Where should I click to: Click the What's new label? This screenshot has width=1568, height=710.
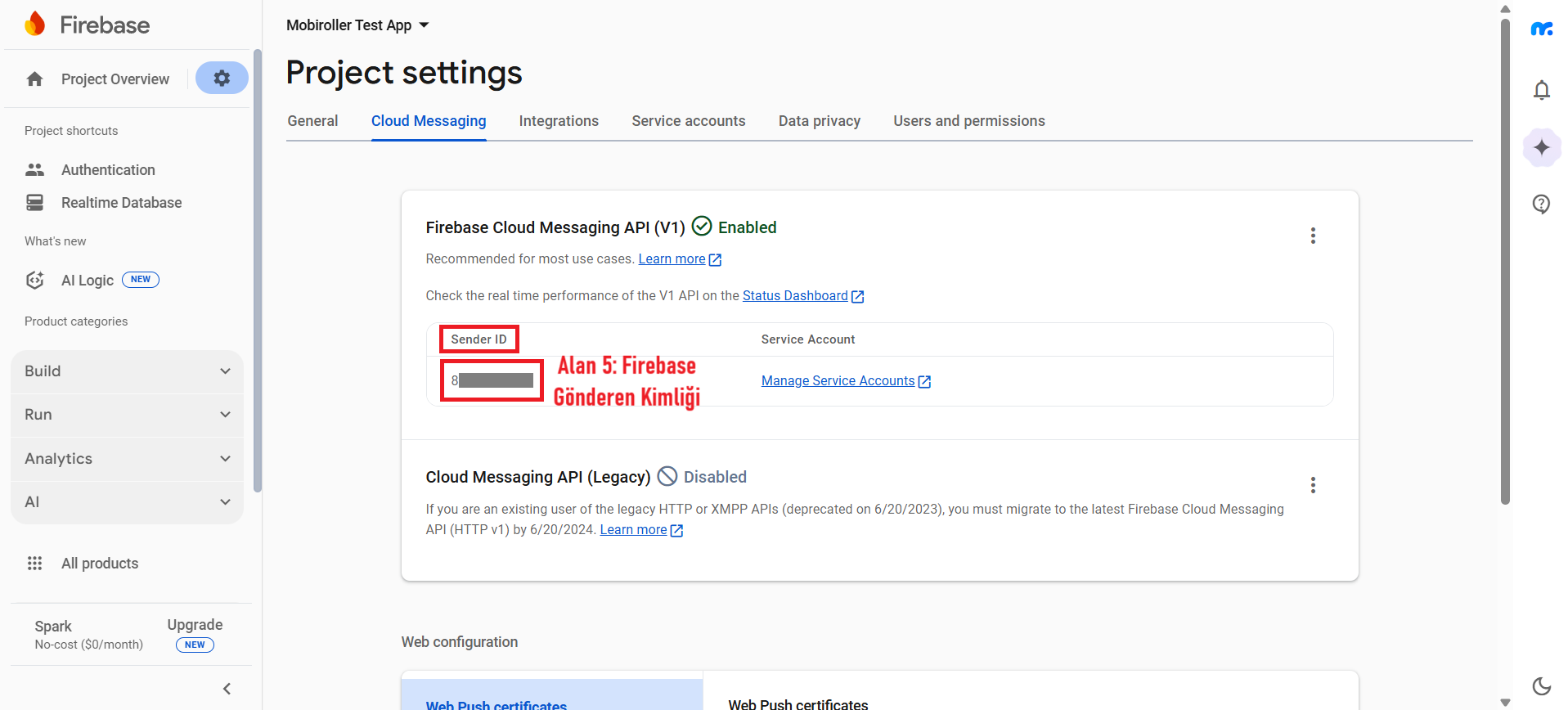pos(55,241)
